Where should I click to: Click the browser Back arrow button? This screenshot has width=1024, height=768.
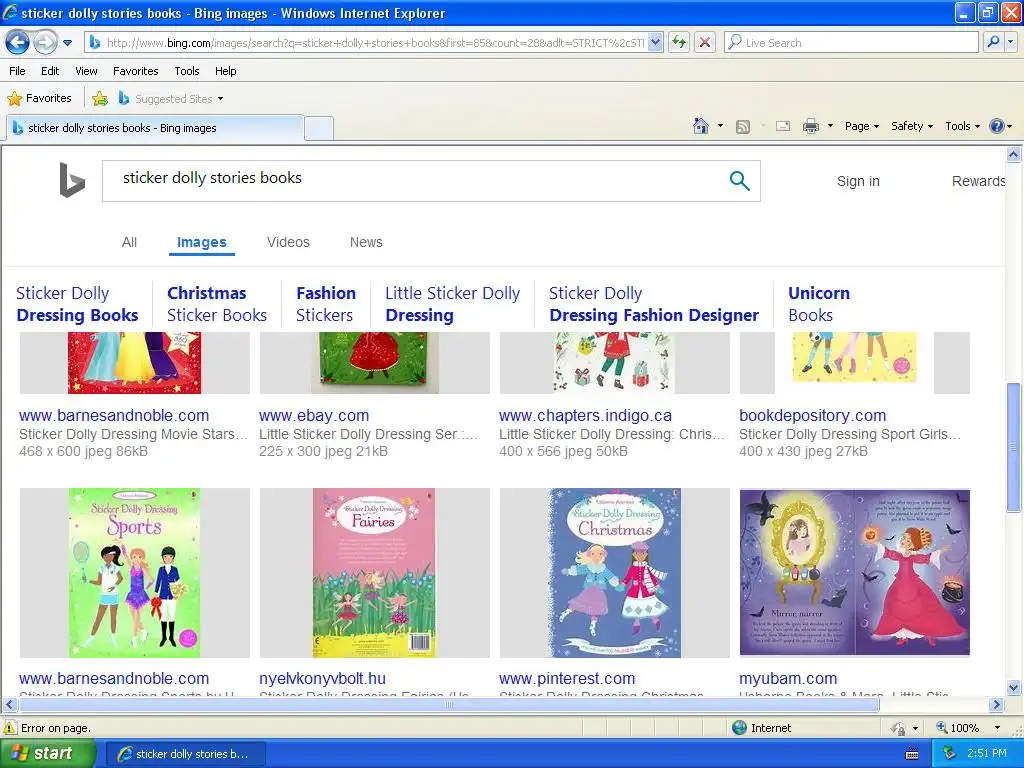pos(18,42)
